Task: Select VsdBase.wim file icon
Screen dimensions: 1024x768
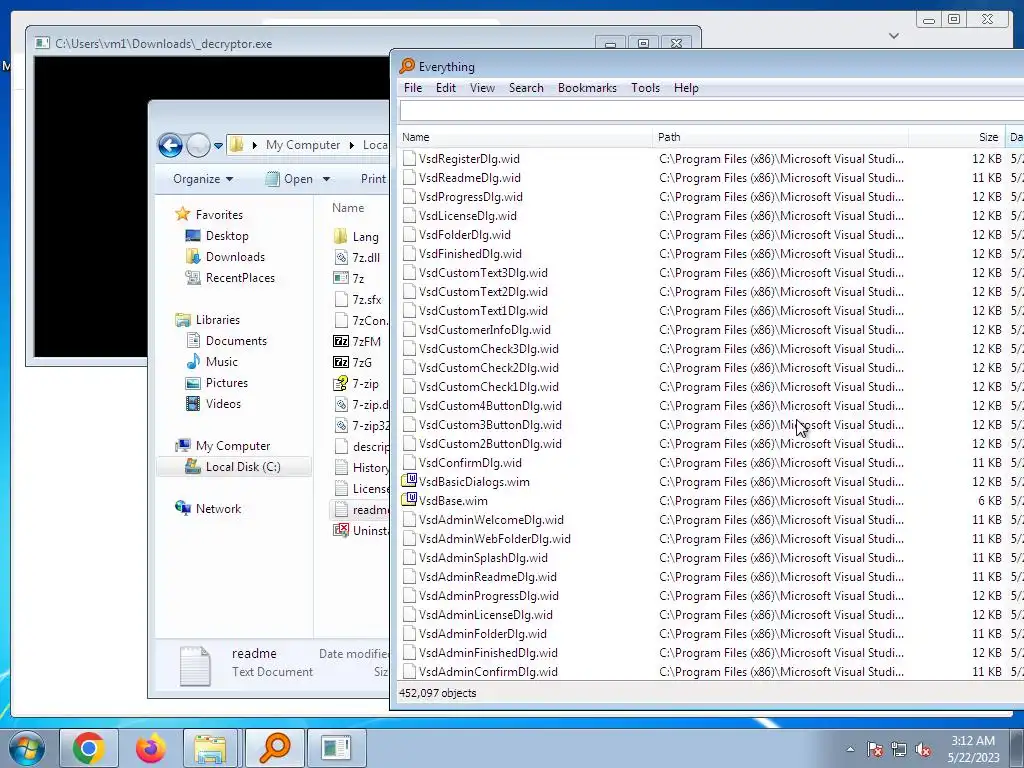Action: pos(409,500)
